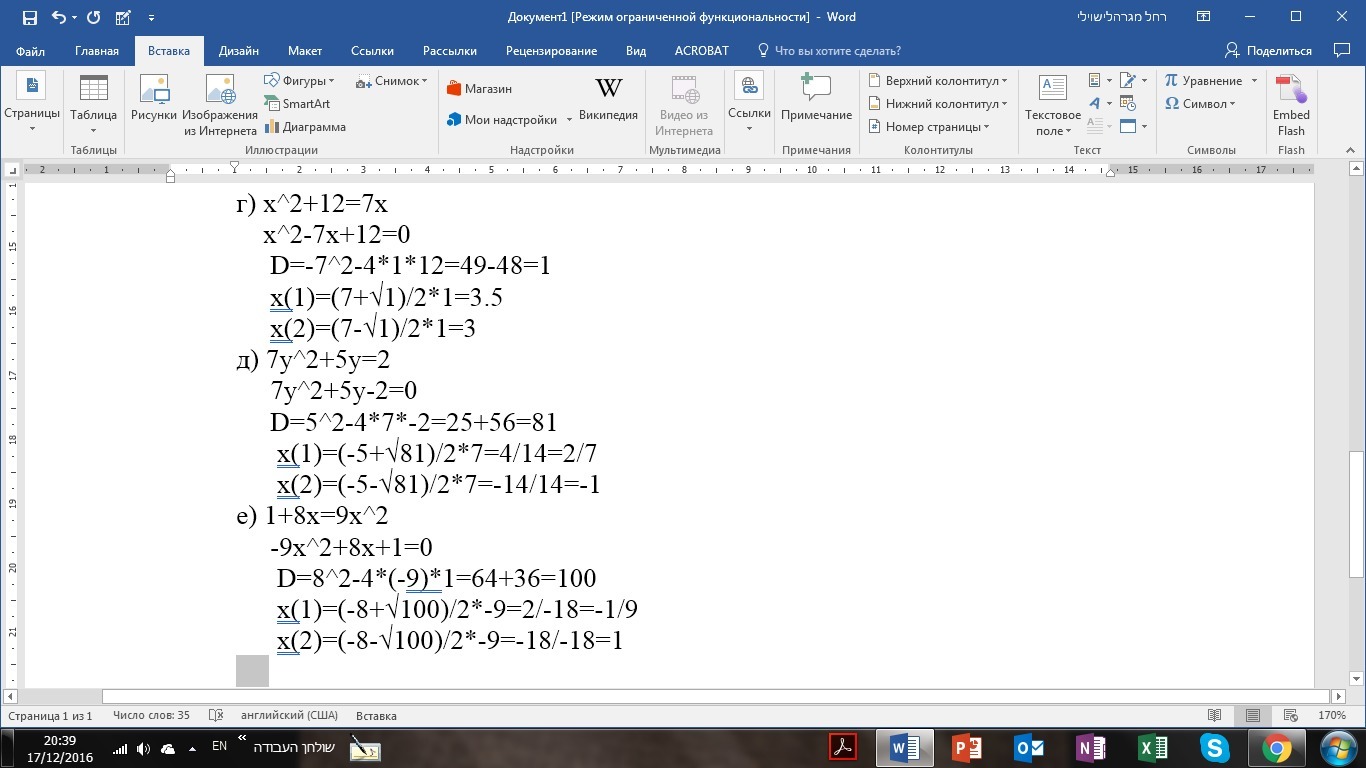Screen dimensions: 1366x768
Task: Change language via английский (США)
Action: 289,716
